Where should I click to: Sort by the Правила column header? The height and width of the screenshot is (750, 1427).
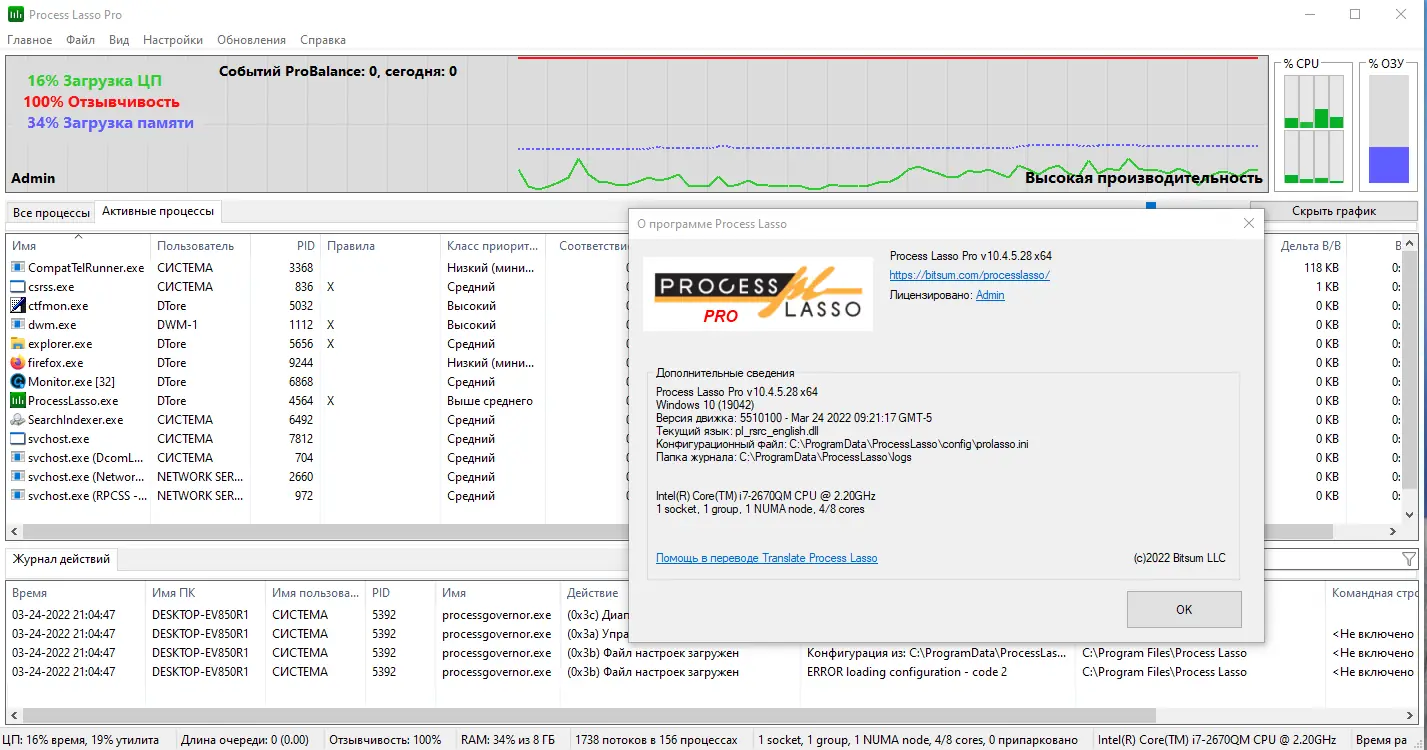click(380, 246)
